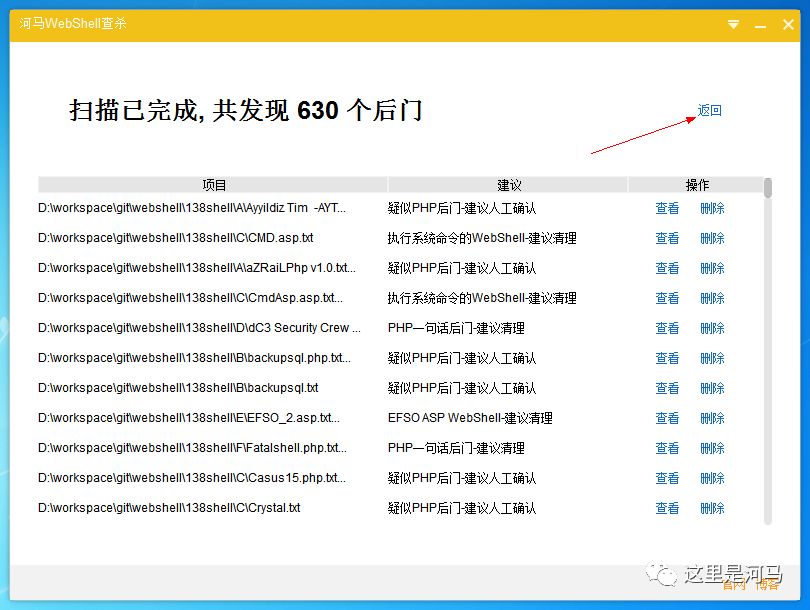View the dC3 Security Crew file

[x=667, y=328]
